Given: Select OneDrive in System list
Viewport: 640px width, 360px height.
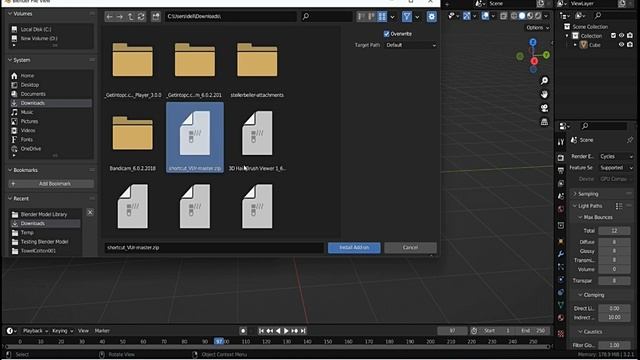Looking at the screenshot, I should (31, 149).
